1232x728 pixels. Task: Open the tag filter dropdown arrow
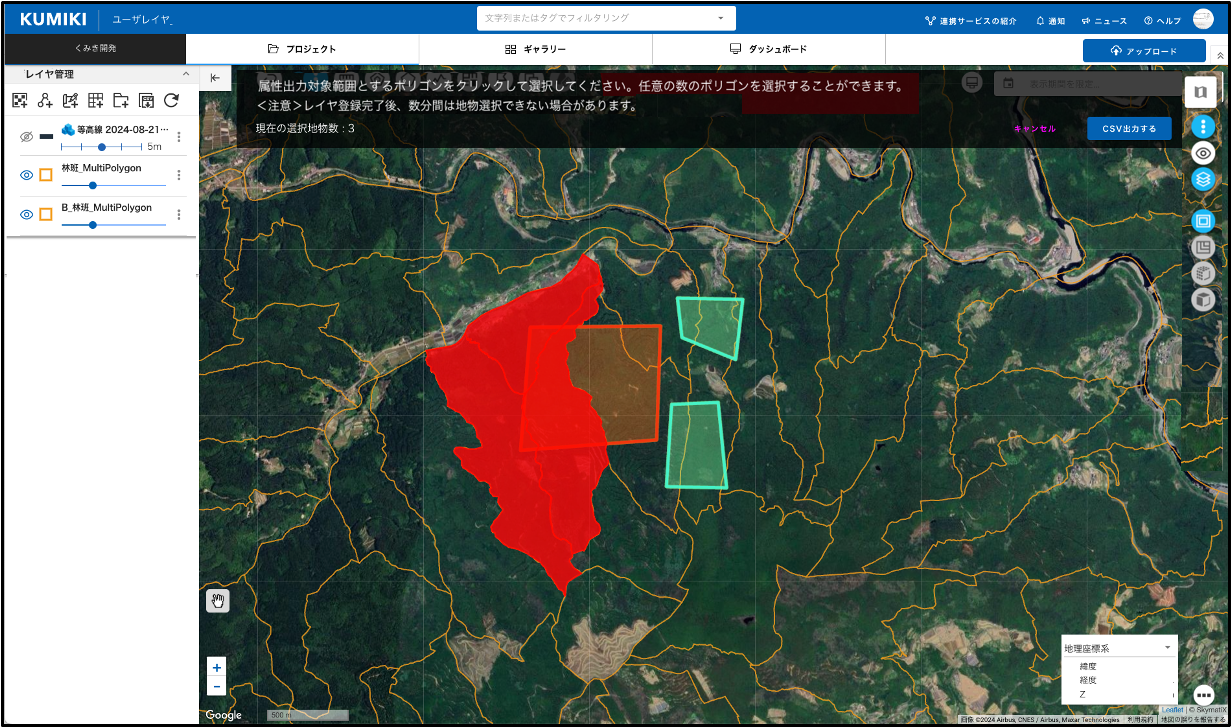(x=720, y=18)
